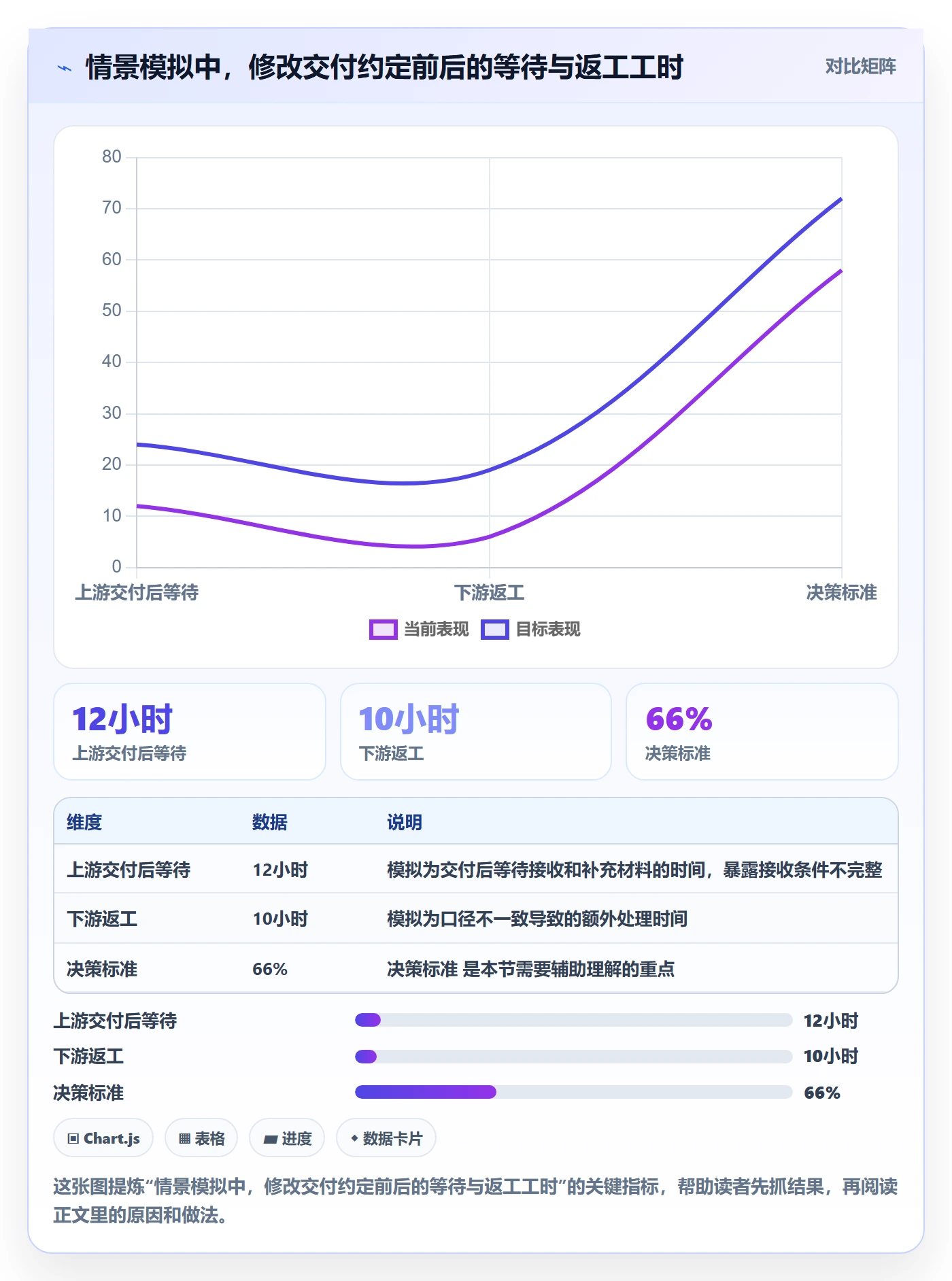This screenshot has height=1281, width=952.
Task: Select the 下游返工 table row cell
Action: [x=102, y=919]
